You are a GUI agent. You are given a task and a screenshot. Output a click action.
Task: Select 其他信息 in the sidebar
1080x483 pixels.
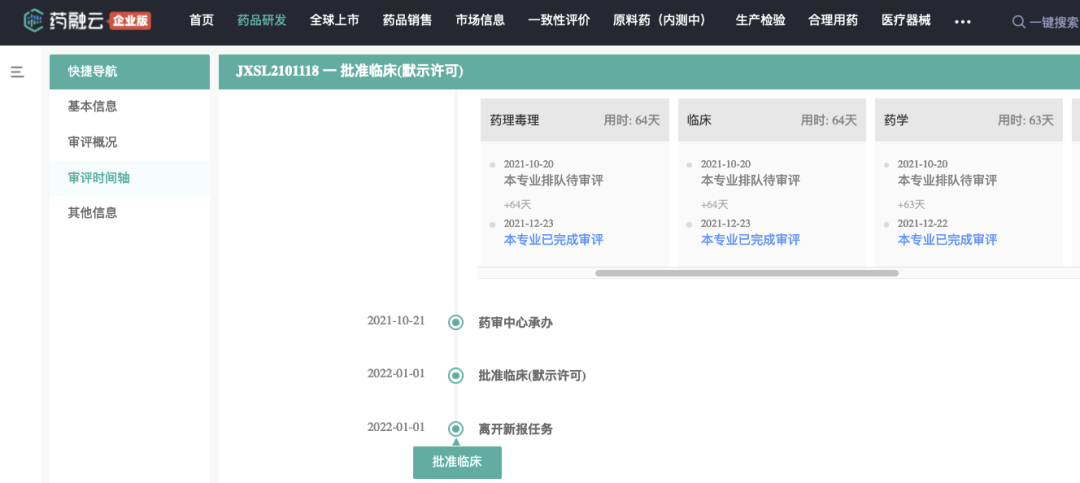pos(92,213)
